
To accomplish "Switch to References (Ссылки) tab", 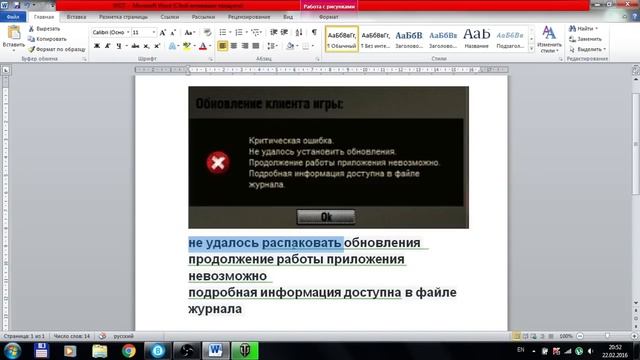I will pyautogui.click(x=170, y=17).
